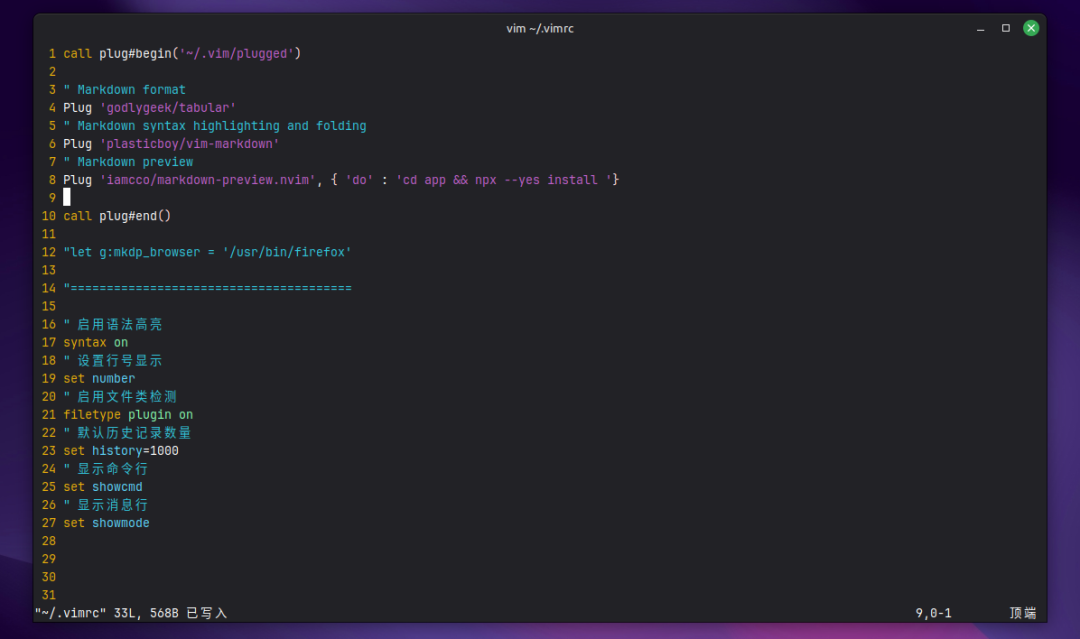Image resolution: width=1080 pixels, height=639 pixels.
Task: Click line number 28 in the gutter
Action: [x=49, y=541]
